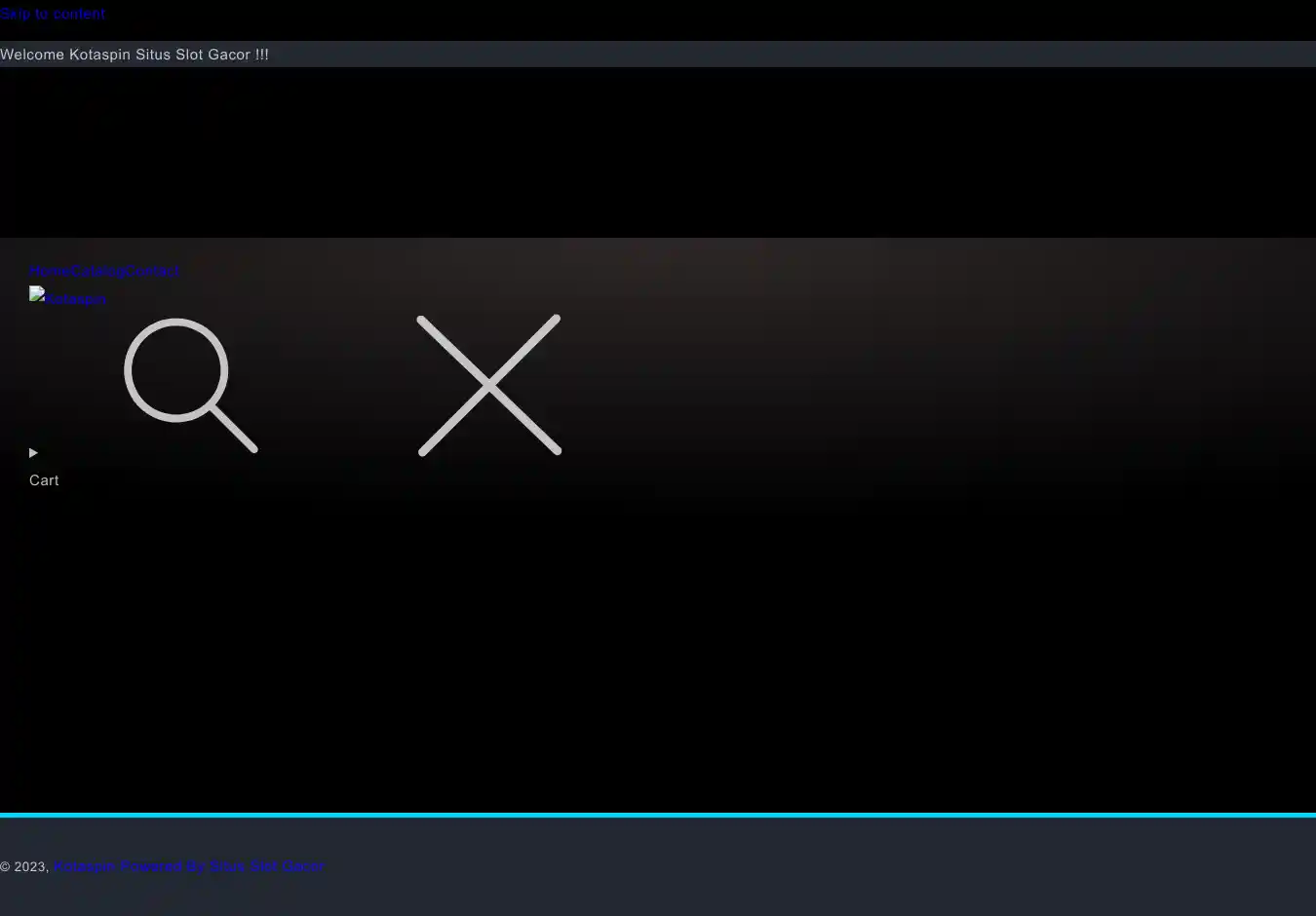The height and width of the screenshot is (916, 1316).
Task: Click the Skip to content link
Action: [x=53, y=14]
